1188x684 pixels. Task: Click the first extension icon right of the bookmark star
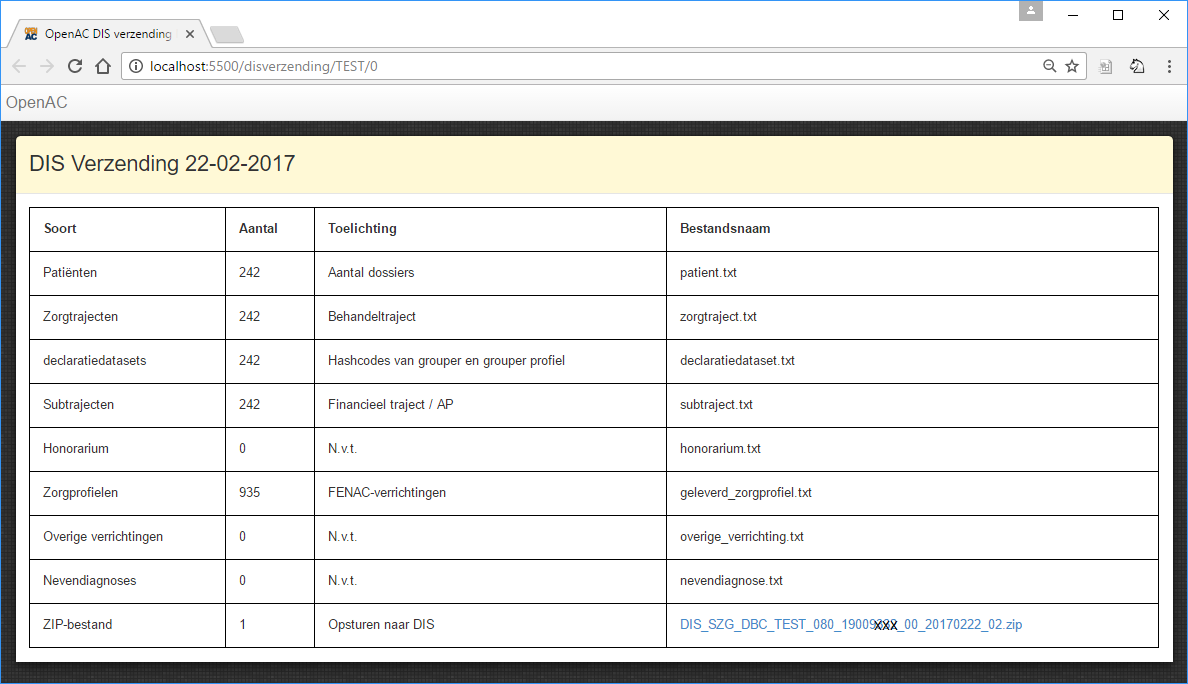[x=1105, y=66]
